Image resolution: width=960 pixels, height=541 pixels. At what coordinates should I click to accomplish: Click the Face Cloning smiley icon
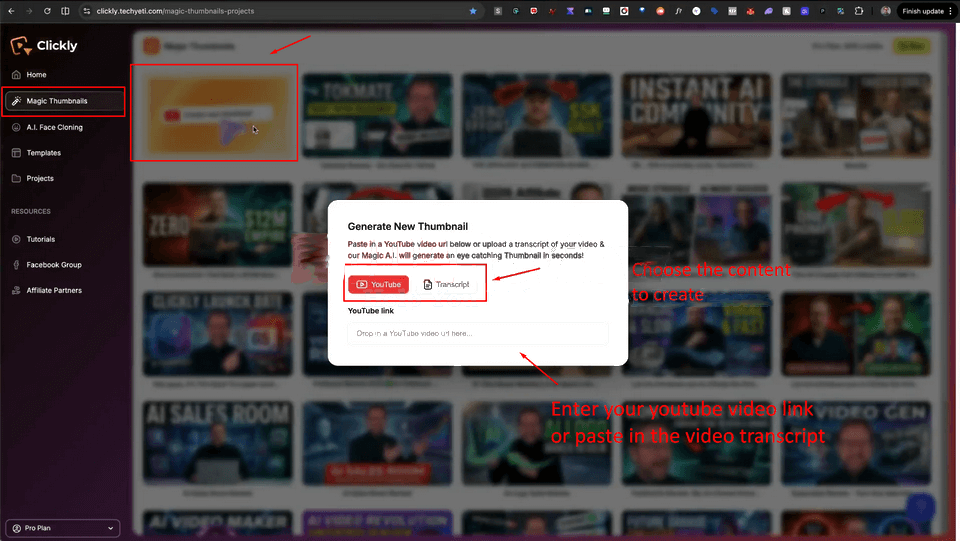point(16,127)
